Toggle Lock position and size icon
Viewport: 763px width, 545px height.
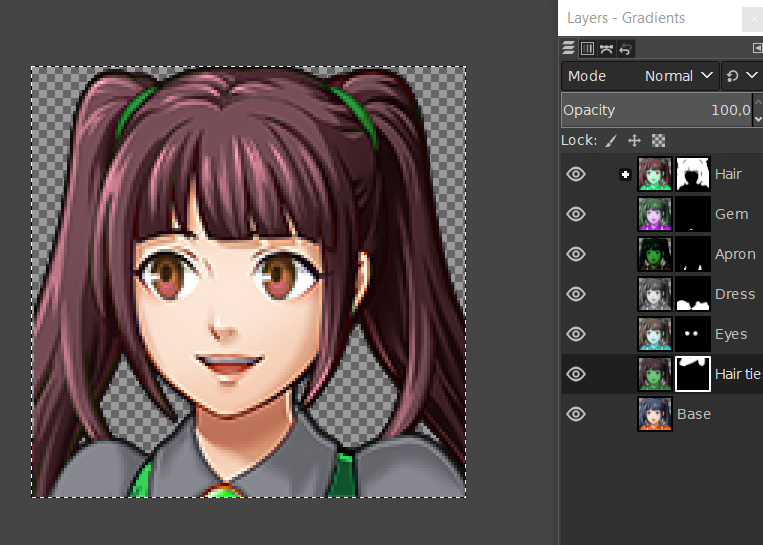click(x=634, y=141)
